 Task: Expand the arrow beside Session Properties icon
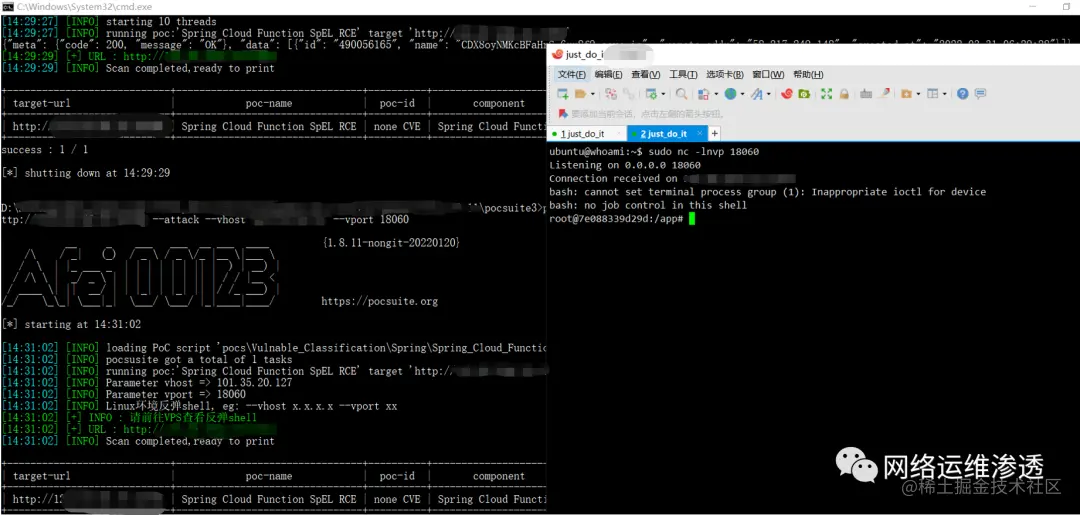tap(663, 94)
